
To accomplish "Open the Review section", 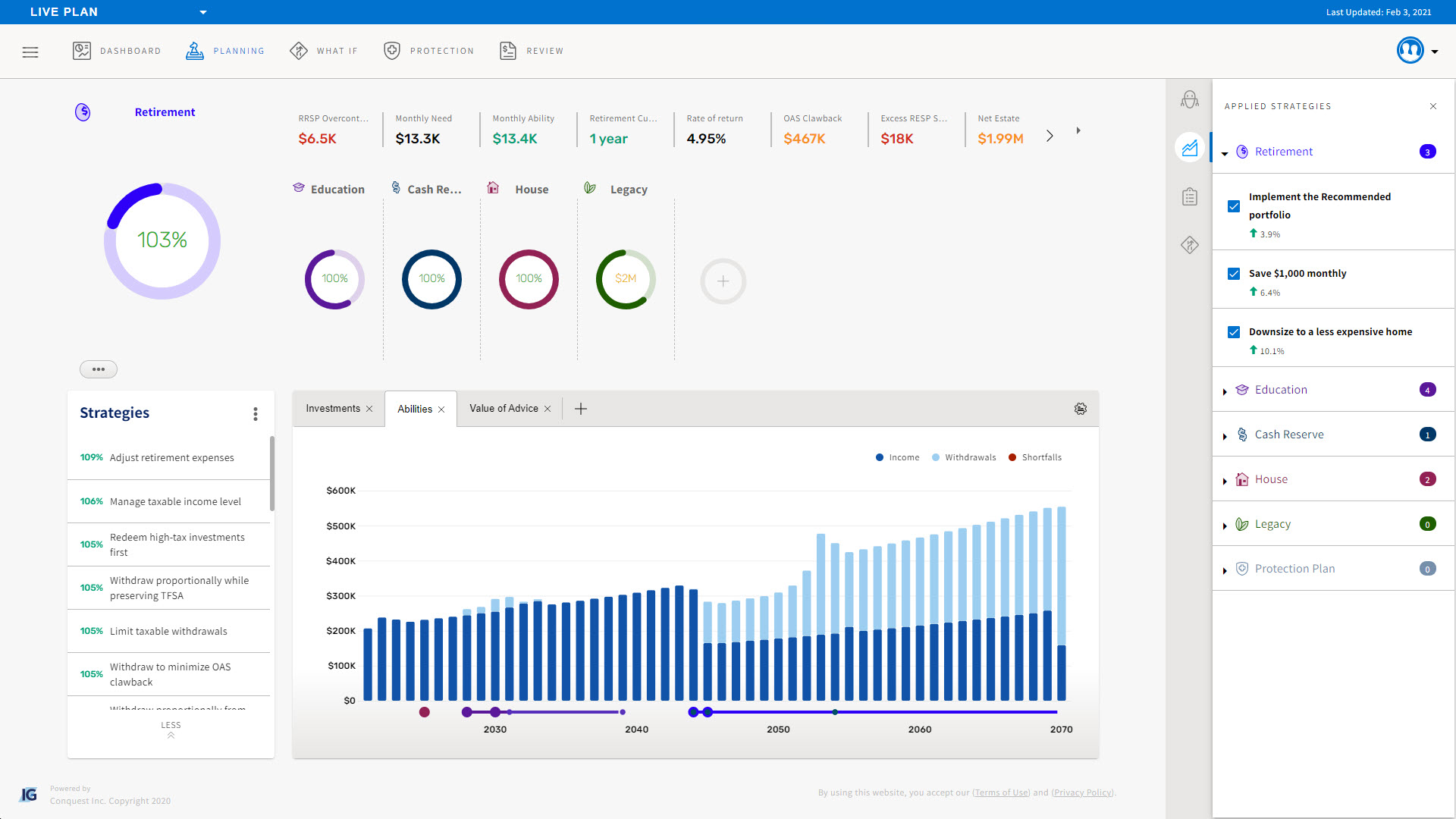I will click(x=532, y=51).
